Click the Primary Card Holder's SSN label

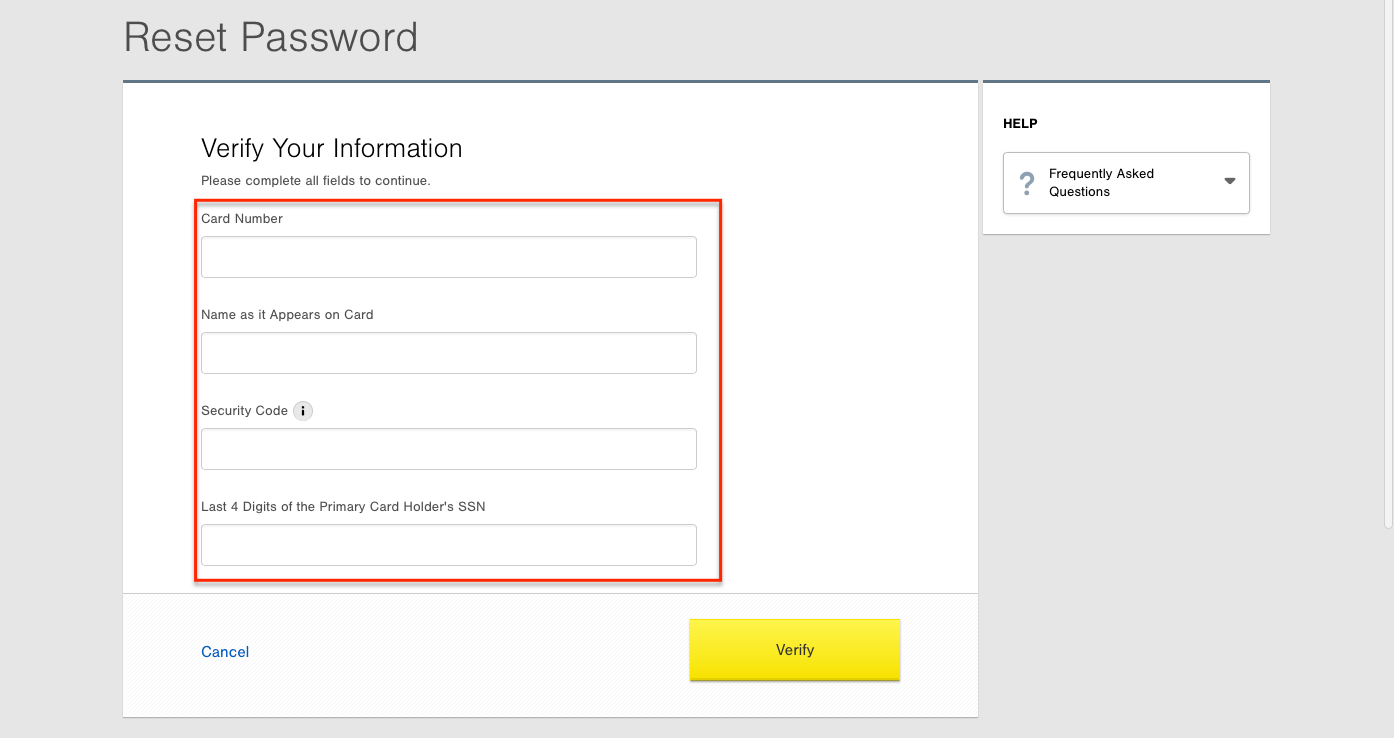[343, 507]
